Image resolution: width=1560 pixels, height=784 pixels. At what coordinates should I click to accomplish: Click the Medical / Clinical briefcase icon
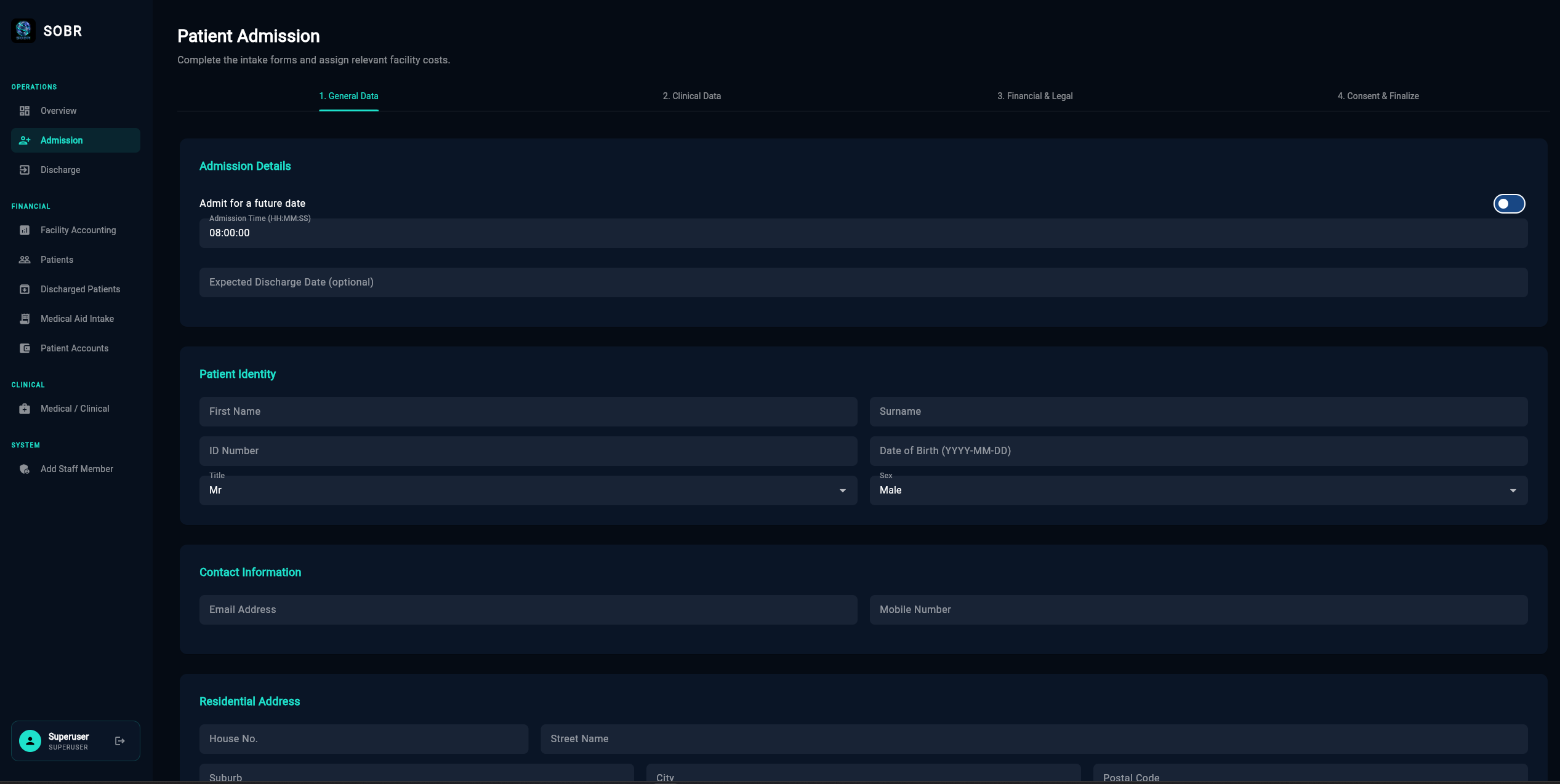(x=25, y=409)
